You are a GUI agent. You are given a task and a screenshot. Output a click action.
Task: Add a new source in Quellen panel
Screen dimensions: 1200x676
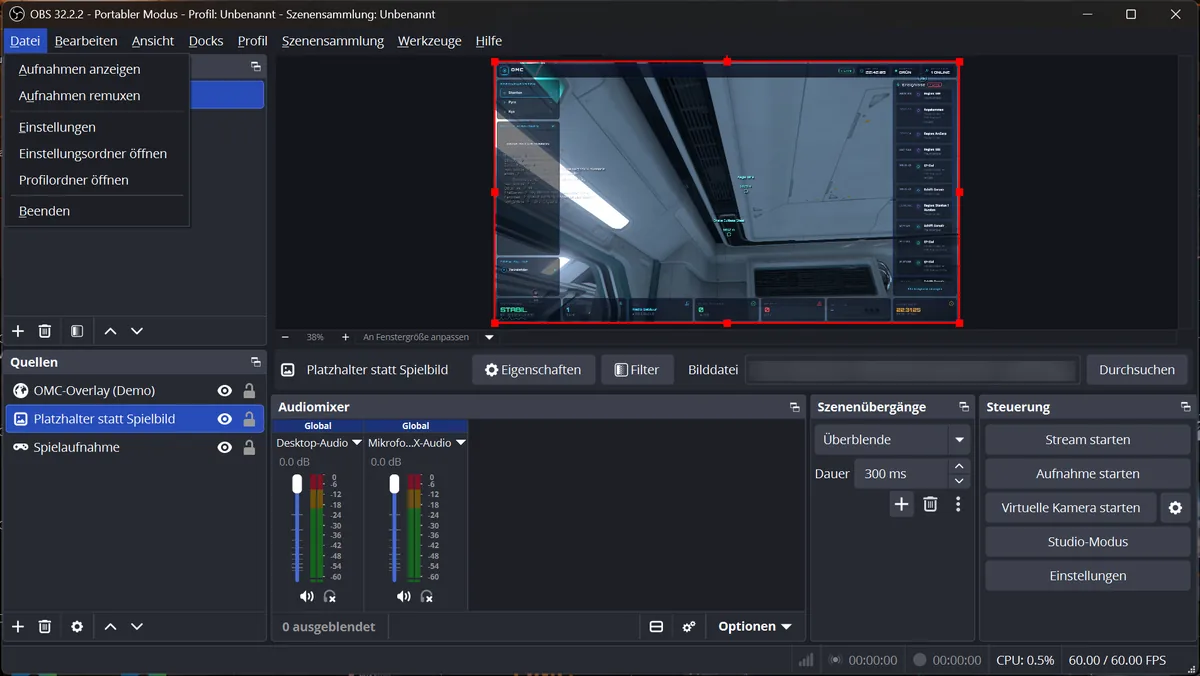[18, 626]
